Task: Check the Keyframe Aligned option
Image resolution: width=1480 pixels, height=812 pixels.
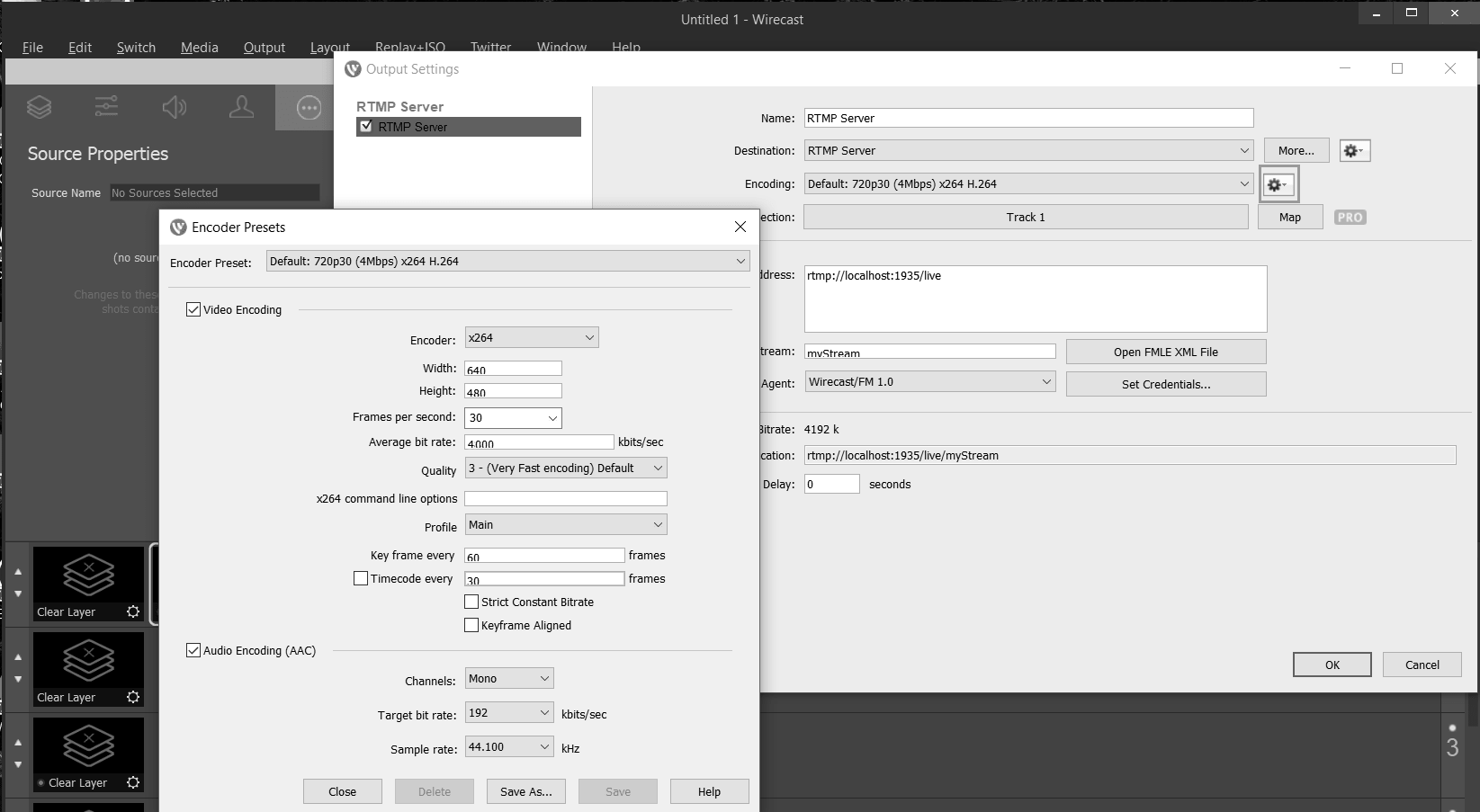Action: tap(471, 624)
